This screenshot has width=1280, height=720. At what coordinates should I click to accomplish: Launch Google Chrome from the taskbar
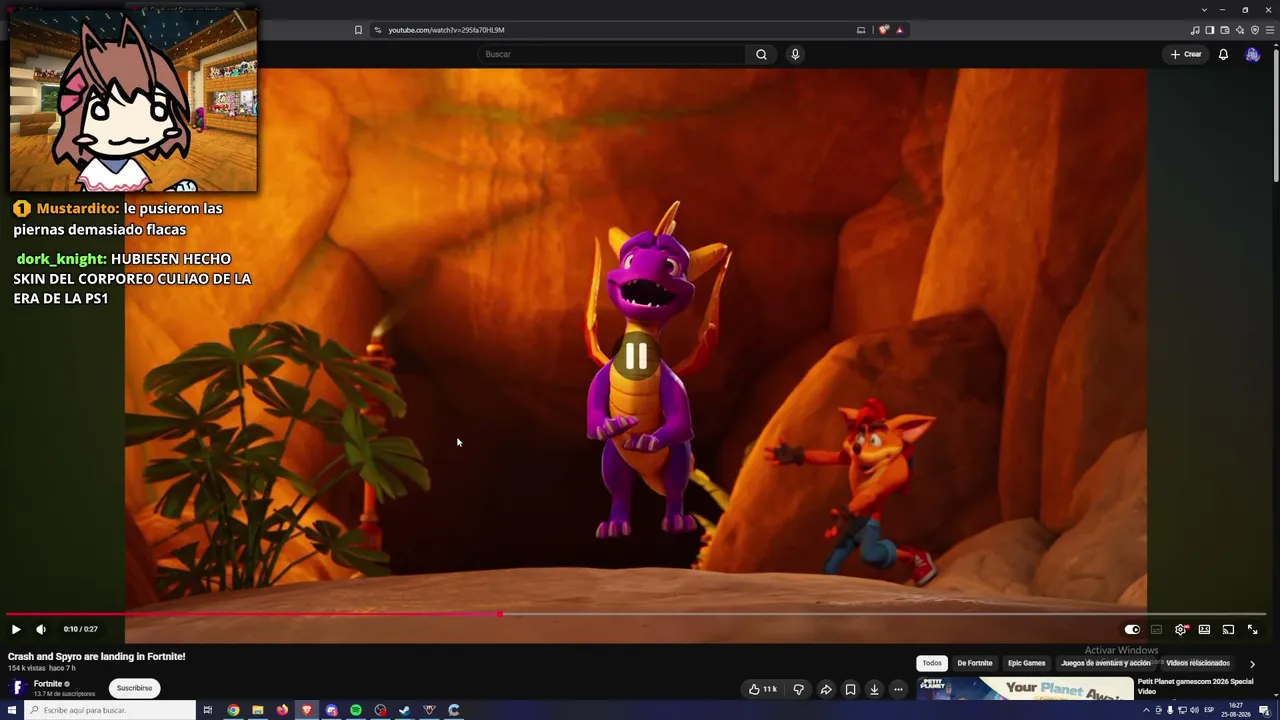point(233,710)
